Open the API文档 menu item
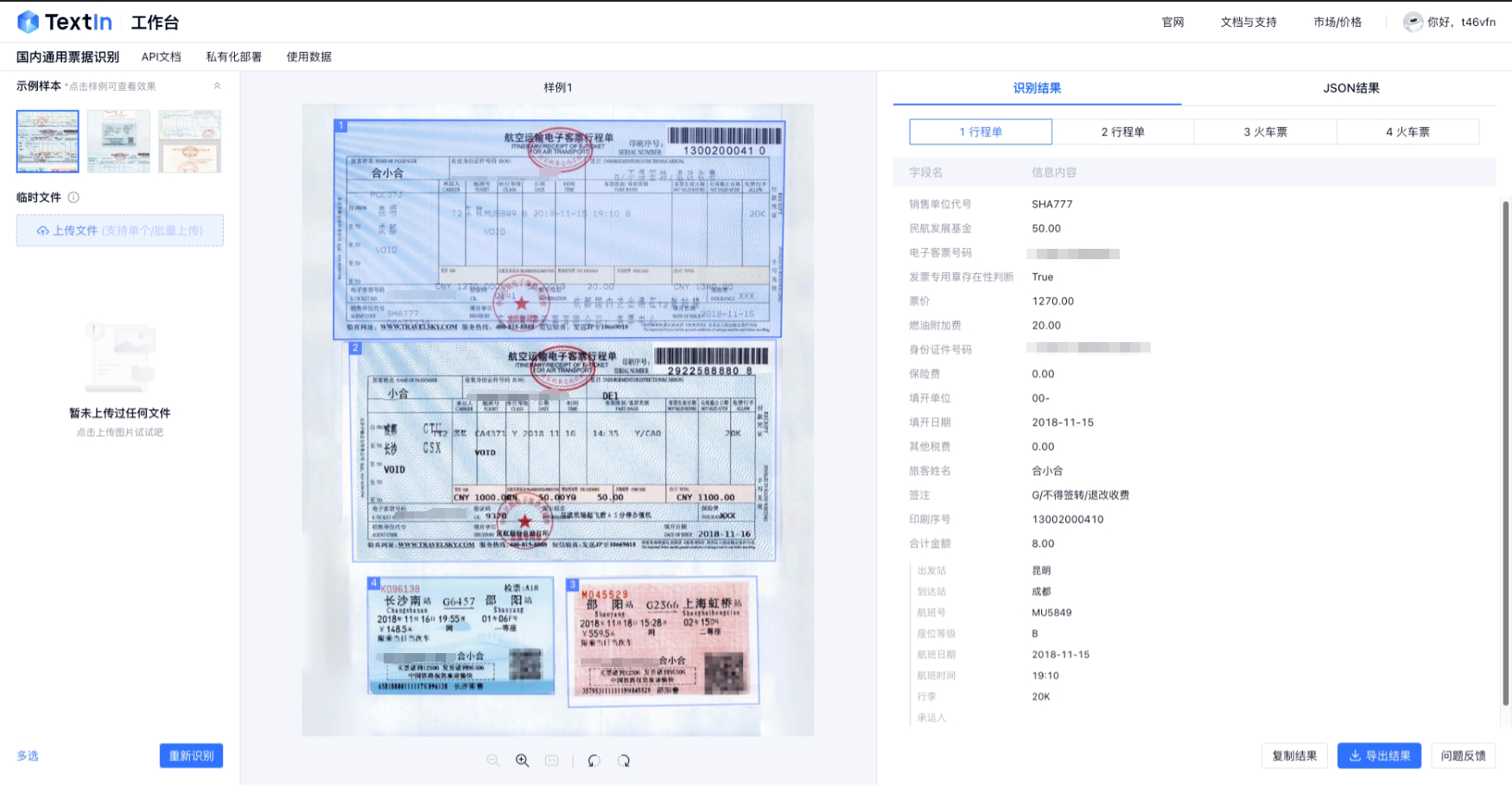 (161, 56)
